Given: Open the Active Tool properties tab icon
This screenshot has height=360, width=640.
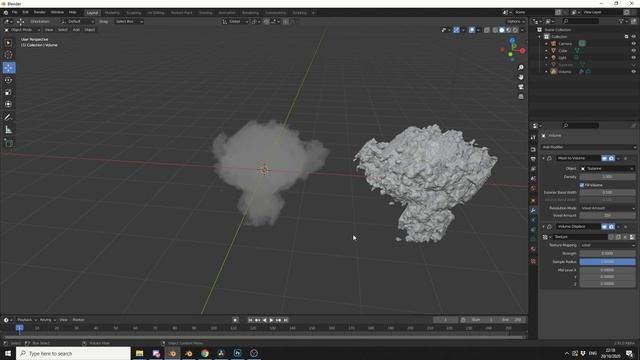Looking at the screenshot, I should pyautogui.click(x=533, y=138).
